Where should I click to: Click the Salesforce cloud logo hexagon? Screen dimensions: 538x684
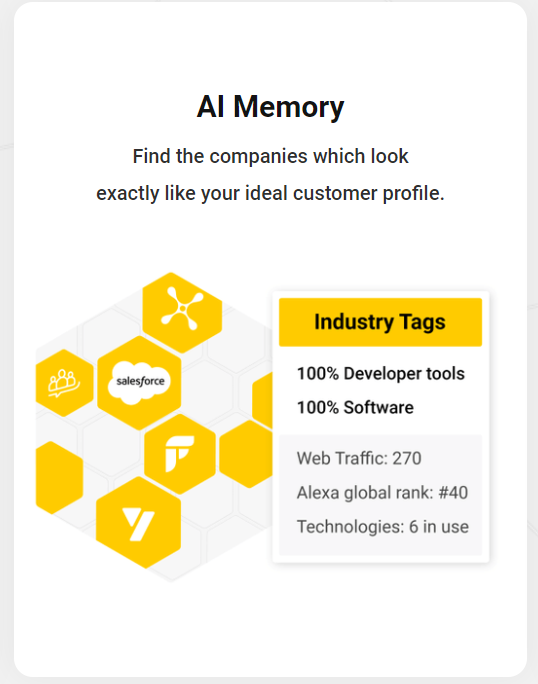[139, 383]
